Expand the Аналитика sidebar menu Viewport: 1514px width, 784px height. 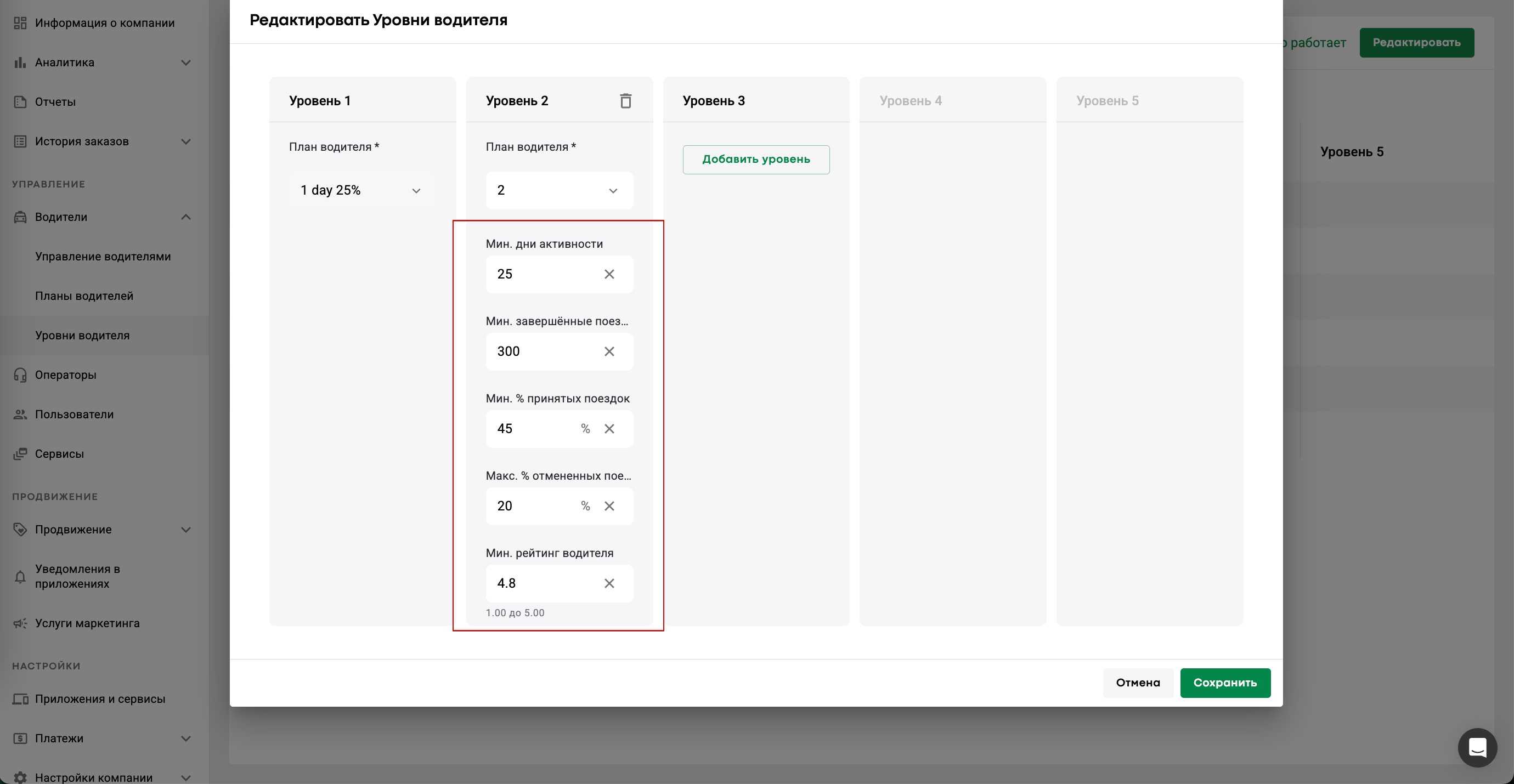(x=186, y=63)
